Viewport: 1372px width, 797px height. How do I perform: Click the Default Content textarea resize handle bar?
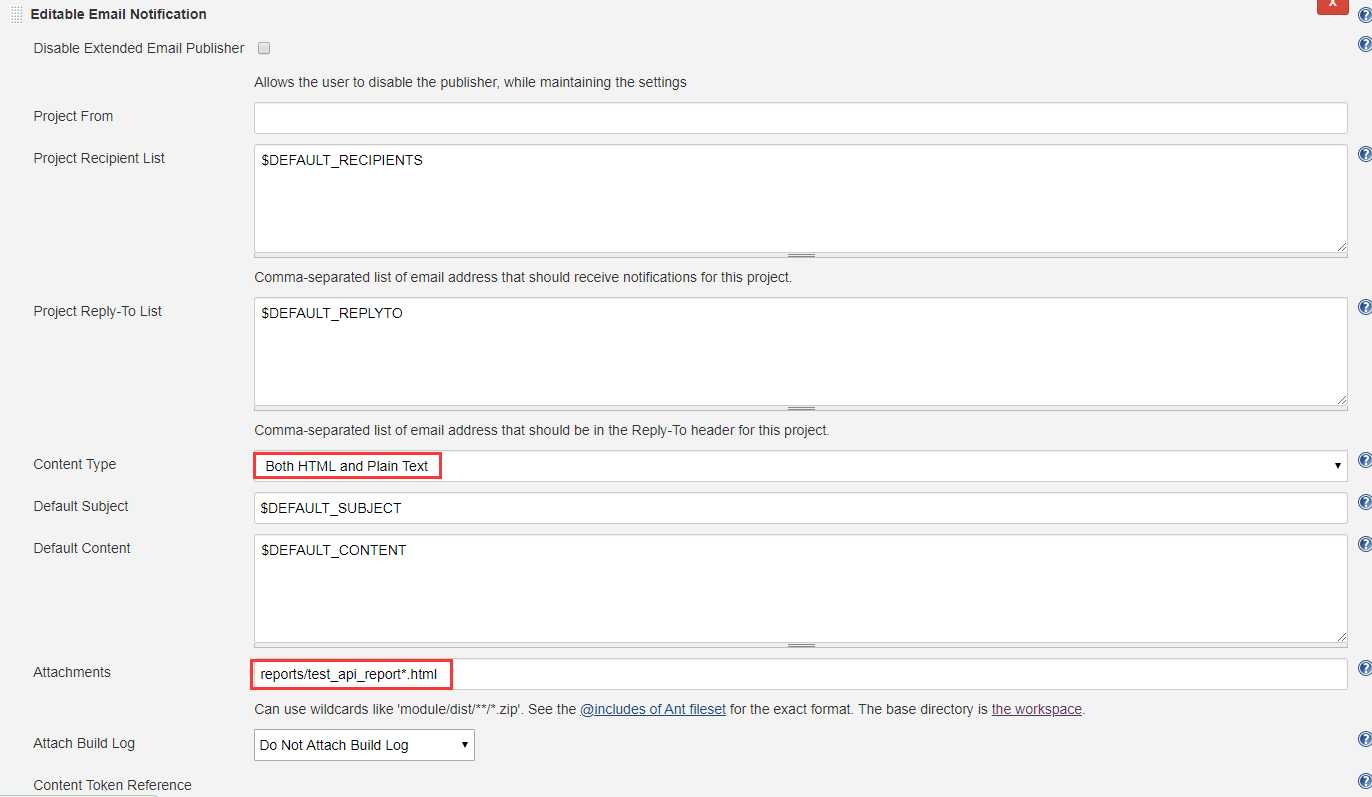[x=800, y=645]
